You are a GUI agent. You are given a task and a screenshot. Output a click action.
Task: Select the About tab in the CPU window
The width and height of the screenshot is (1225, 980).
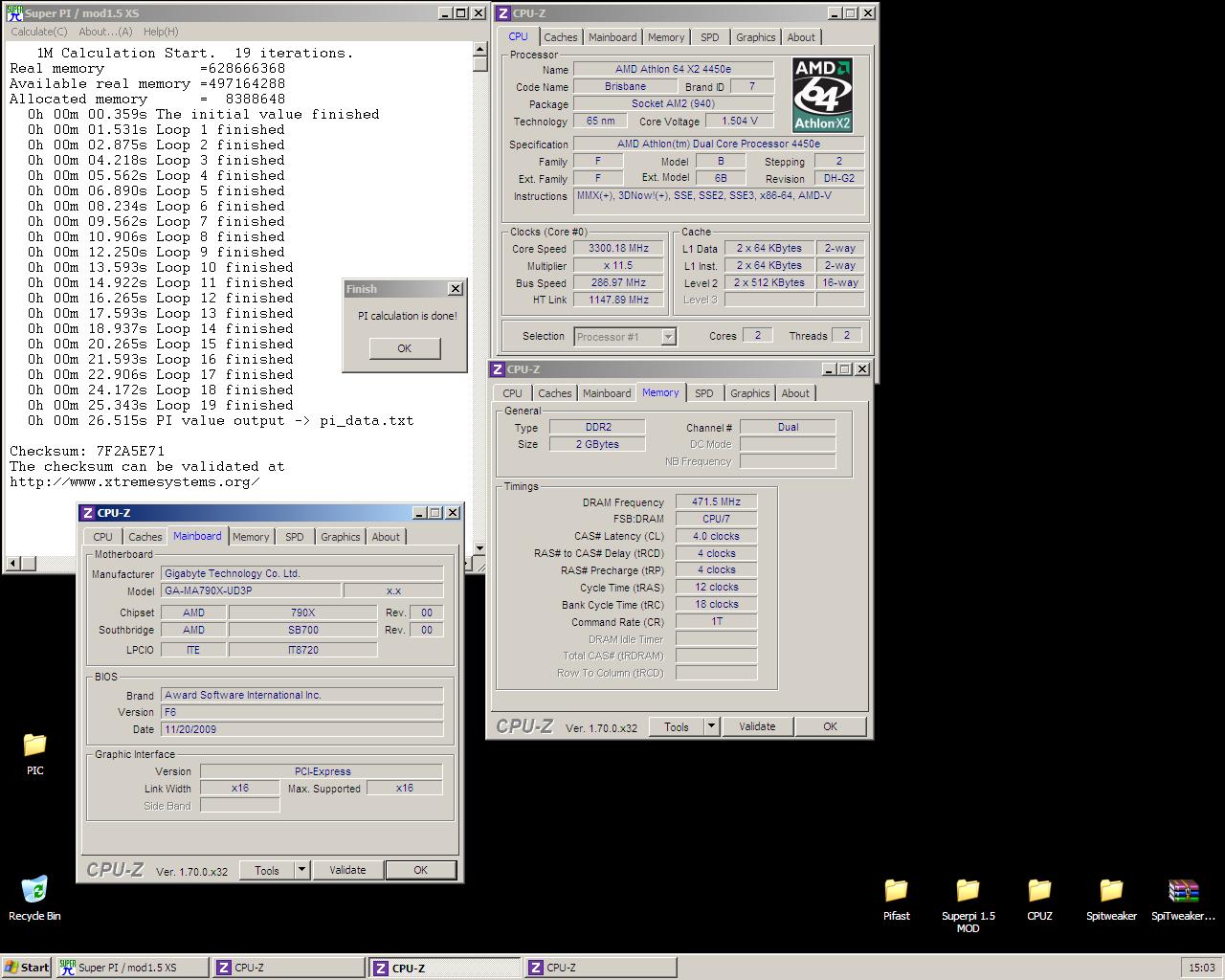point(802,37)
